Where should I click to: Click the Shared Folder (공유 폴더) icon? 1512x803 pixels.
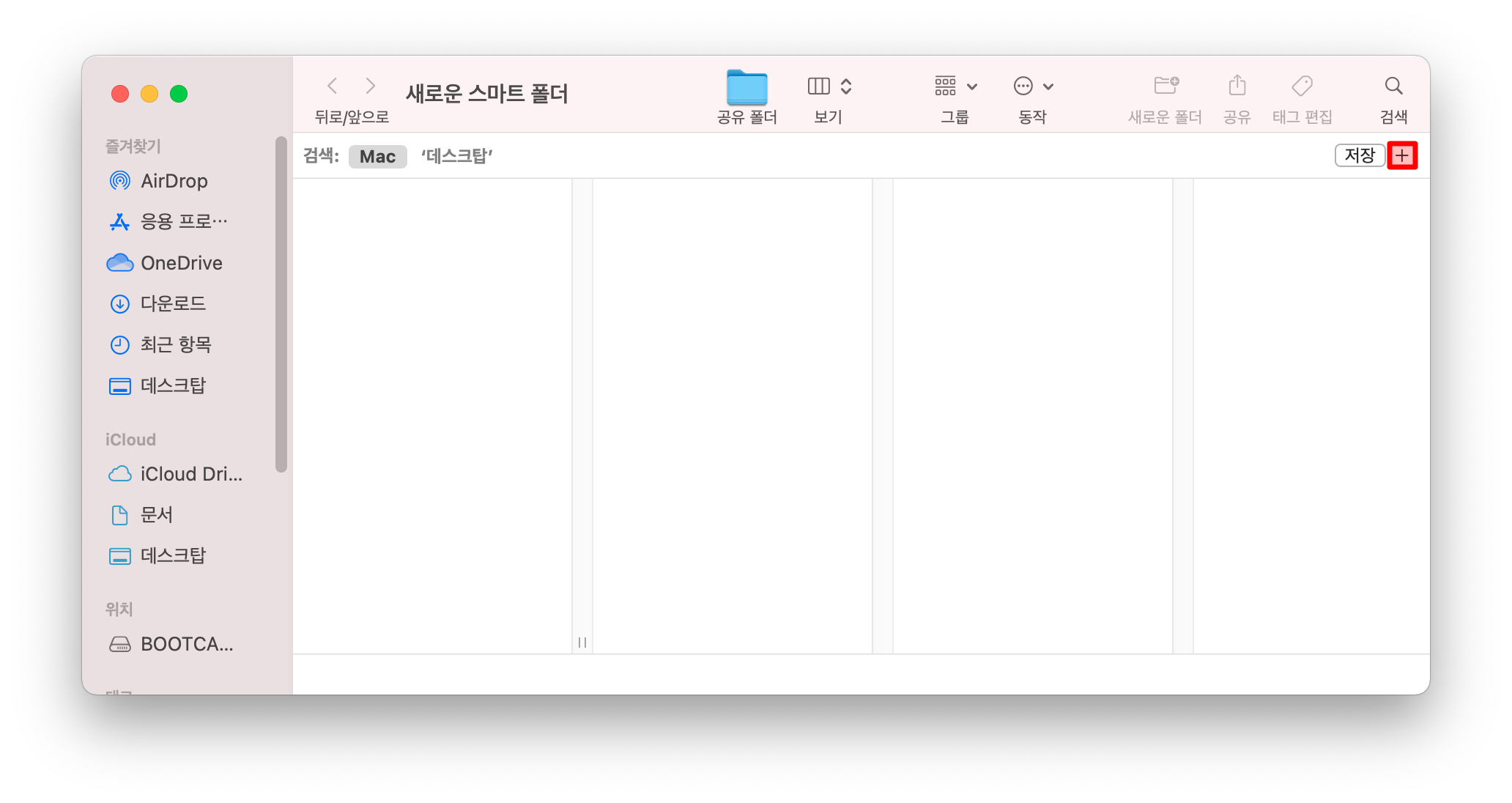click(x=746, y=88)
